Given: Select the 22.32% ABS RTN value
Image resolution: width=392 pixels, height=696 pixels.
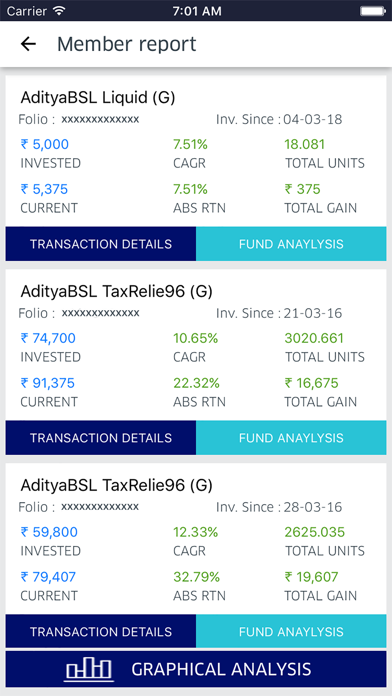Looking at the screenshot, I should [x=195, y=383].
